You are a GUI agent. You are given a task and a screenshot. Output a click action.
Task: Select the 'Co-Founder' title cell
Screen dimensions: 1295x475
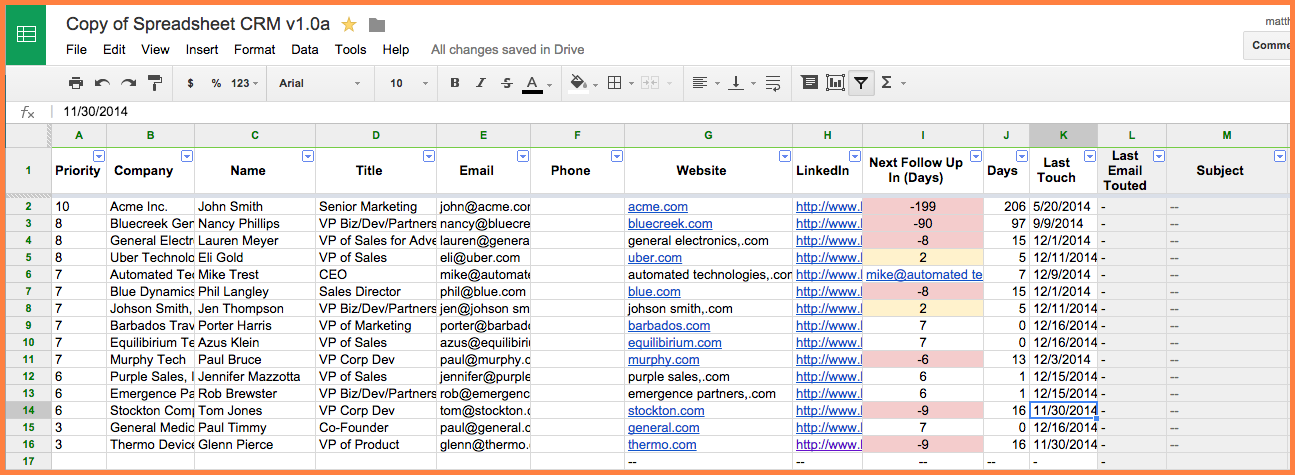(x=376, y=427)
